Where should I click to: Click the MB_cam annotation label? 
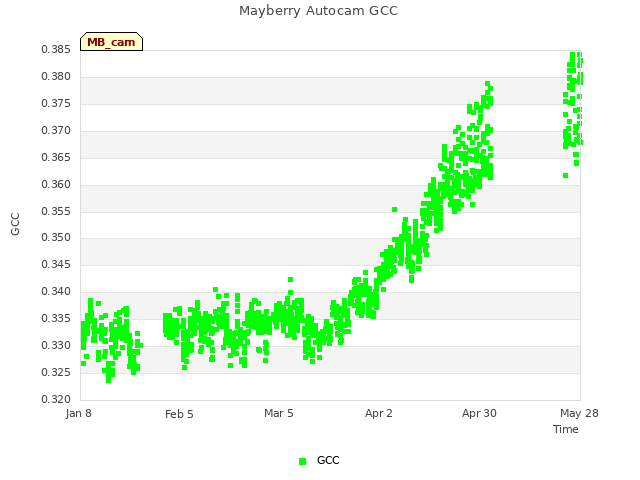(111, 42)
